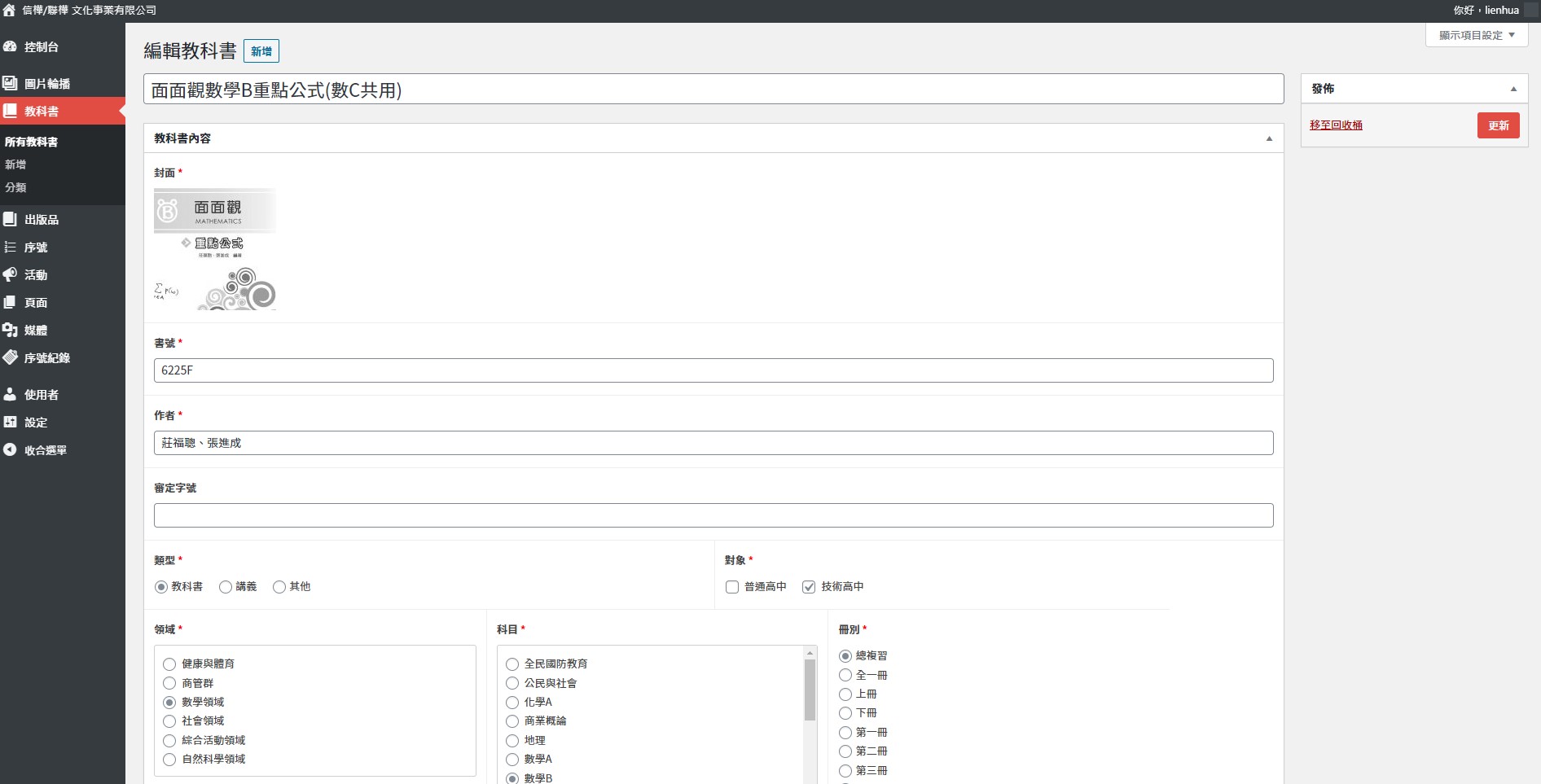The image size is (1541, 784).
Task: Select the 其他 type radio button
Action: 279,587
